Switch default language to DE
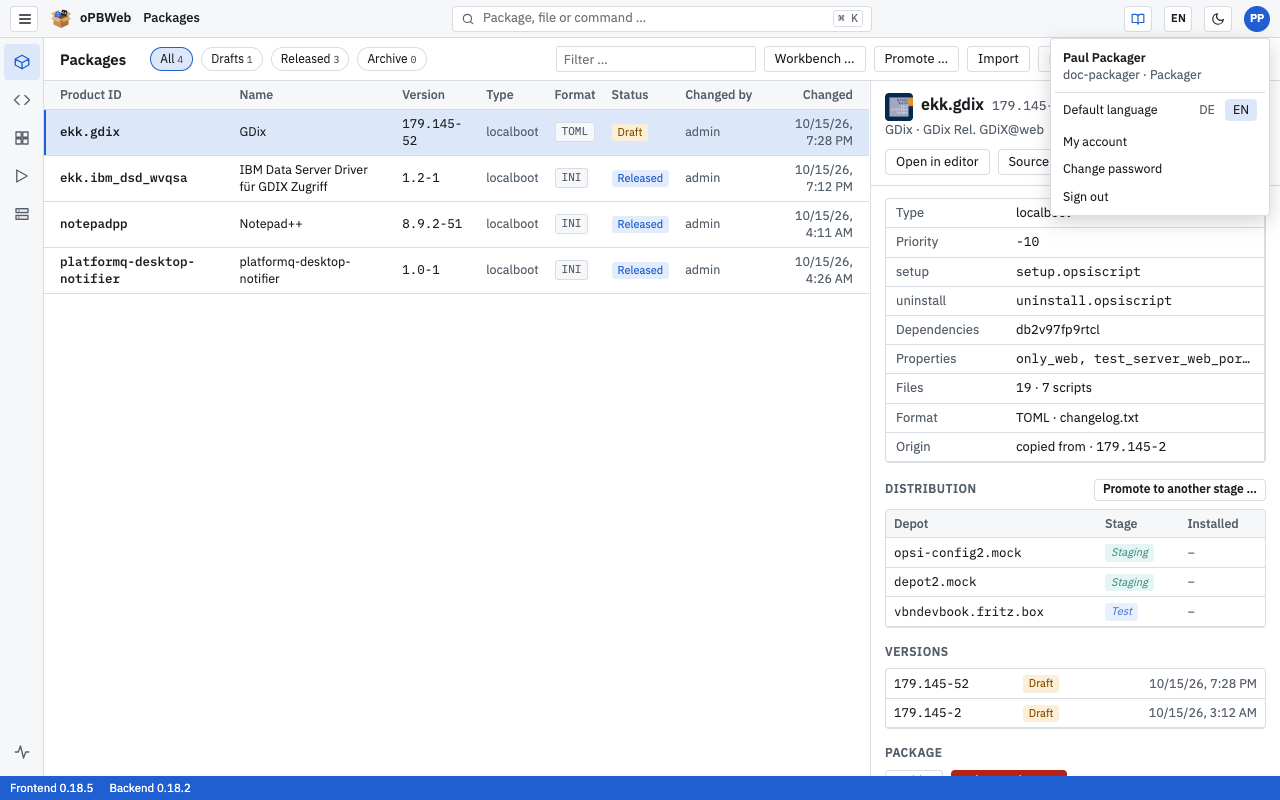 1207,110
